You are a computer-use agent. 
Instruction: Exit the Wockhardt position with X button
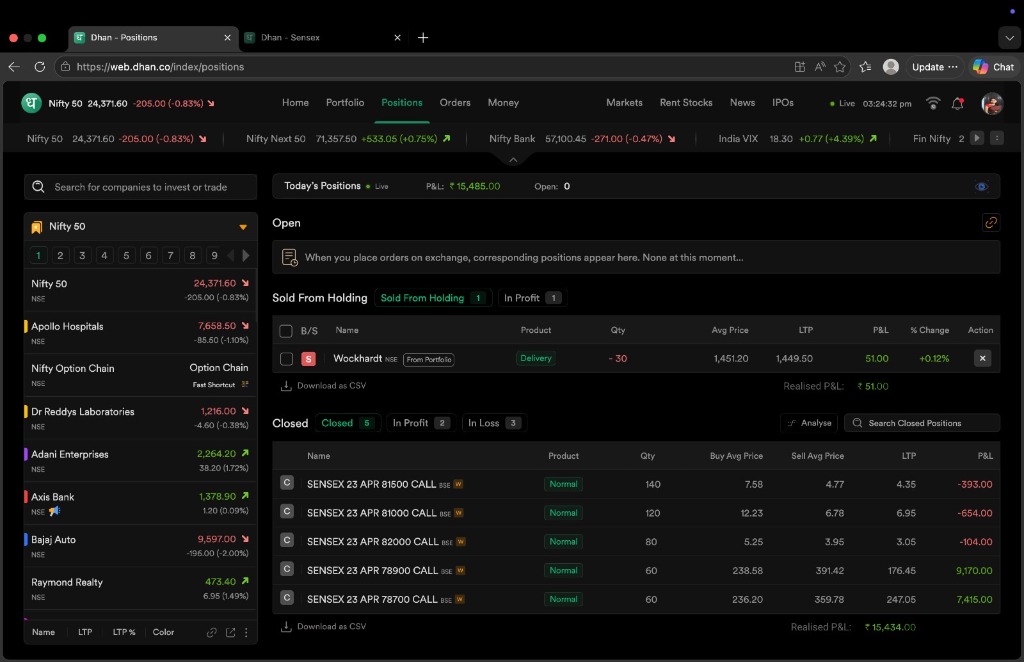(x=982, y=358)
